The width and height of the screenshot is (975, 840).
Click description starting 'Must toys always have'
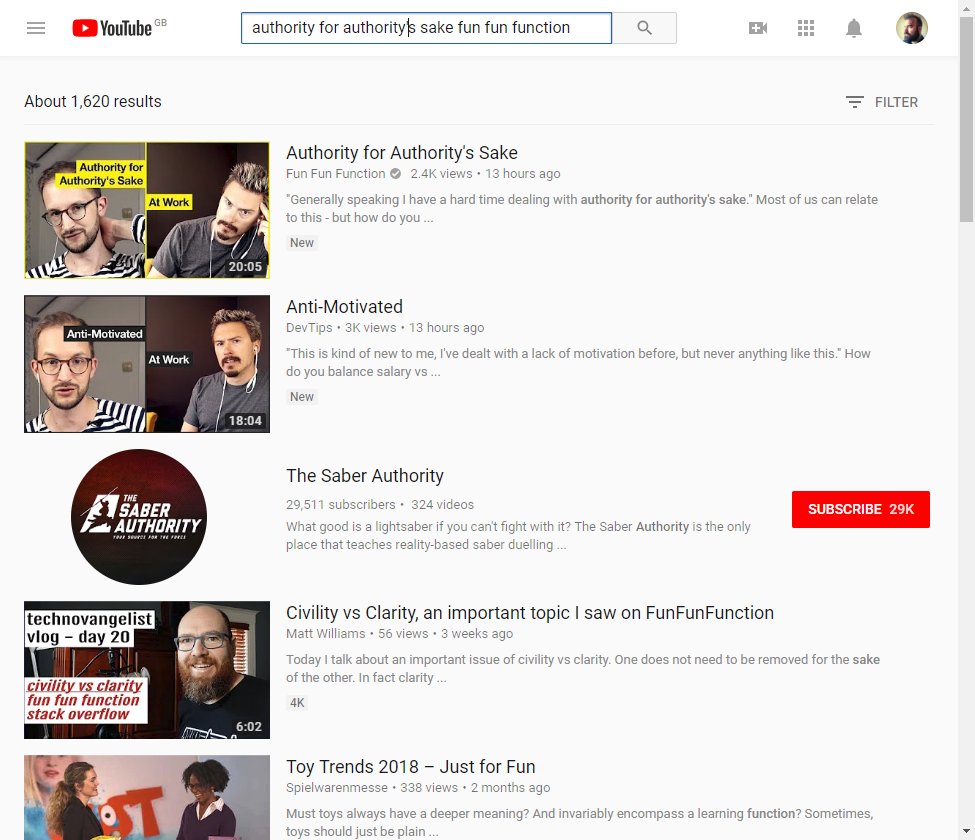coord(580,823)
